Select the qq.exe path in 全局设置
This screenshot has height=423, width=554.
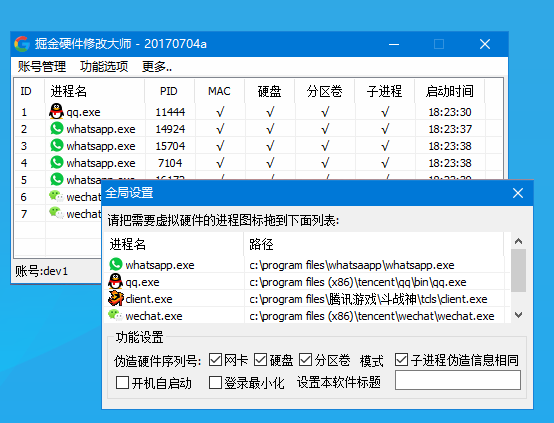(358, 282)
